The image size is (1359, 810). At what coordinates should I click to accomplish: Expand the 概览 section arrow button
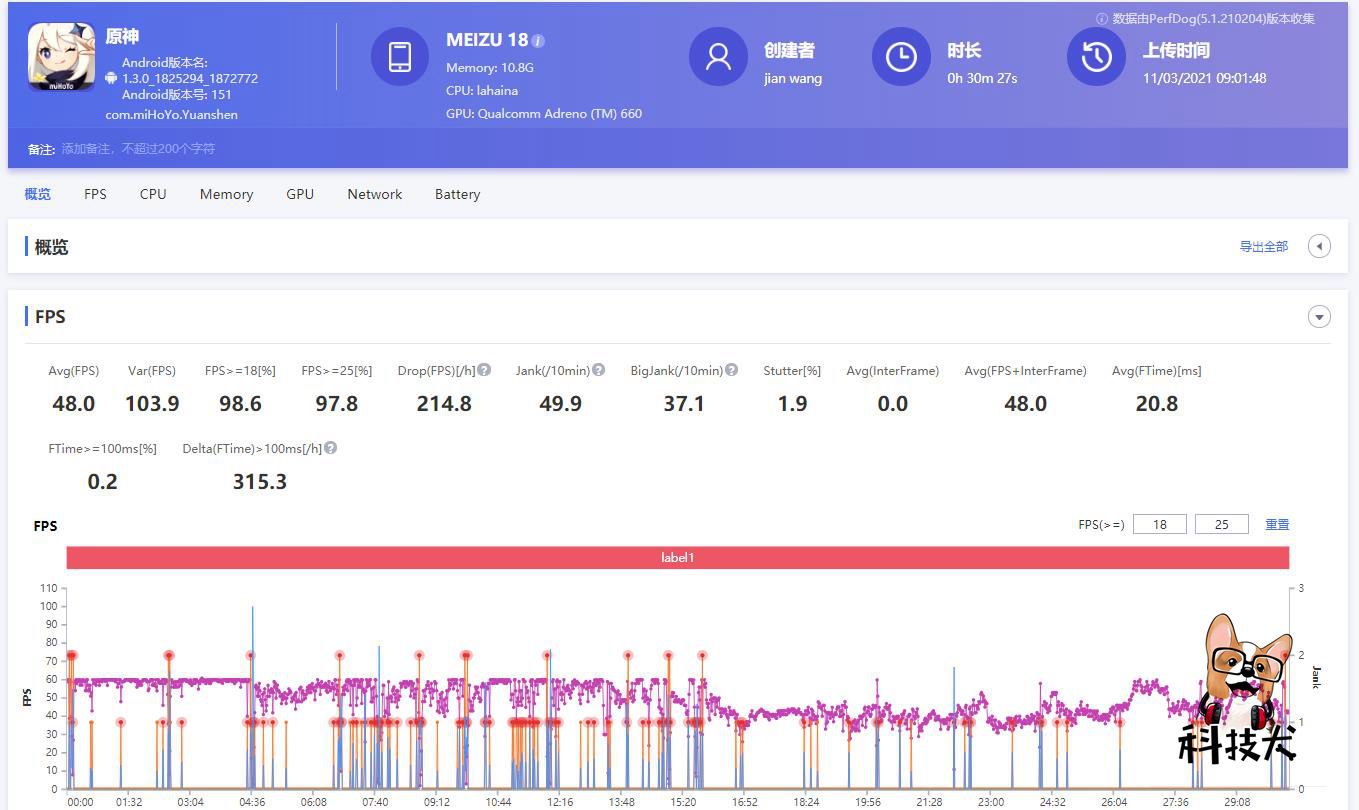(x=1319, y=246)
